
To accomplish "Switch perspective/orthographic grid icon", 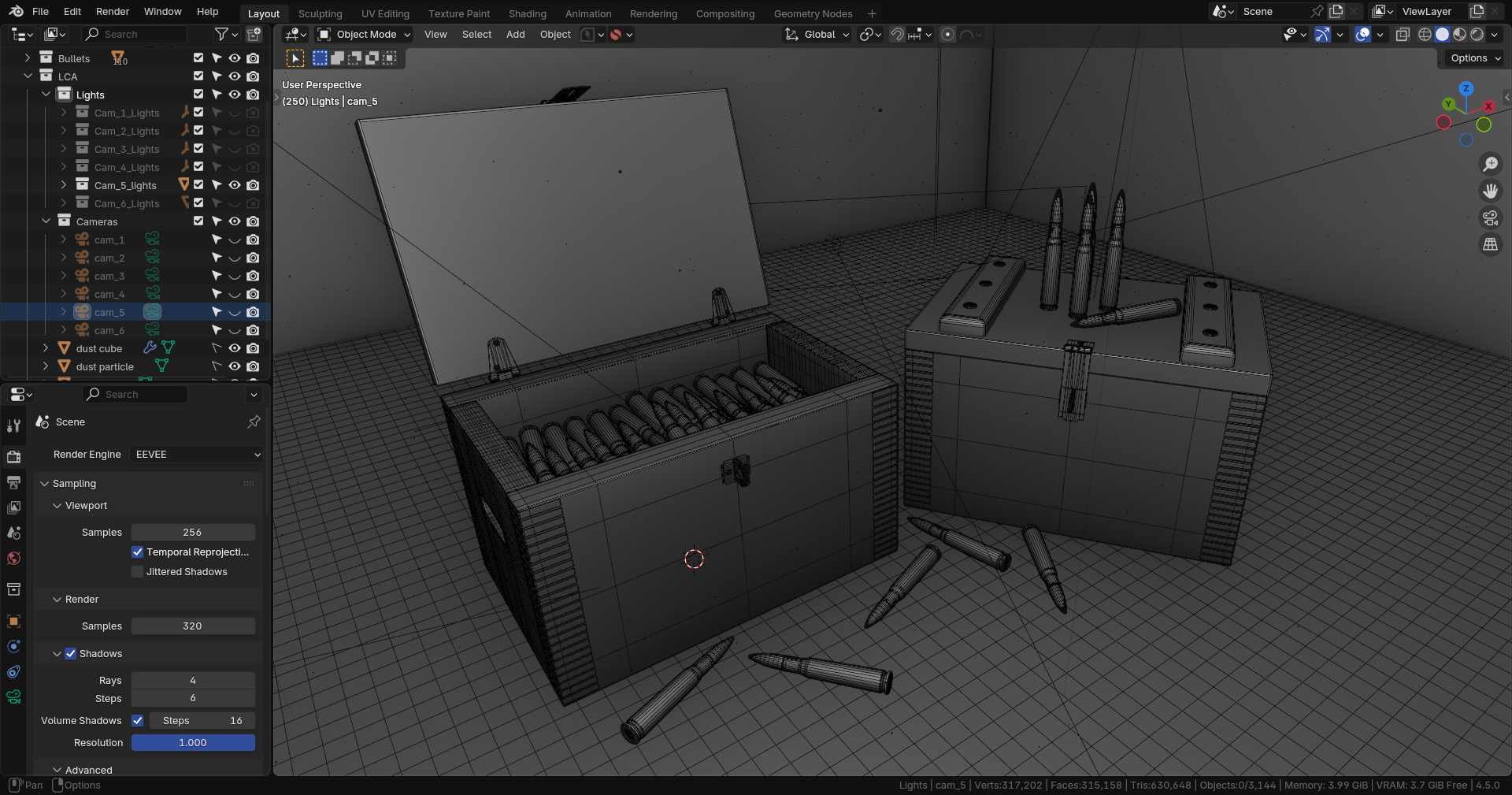I will [x=1491, y=244].
